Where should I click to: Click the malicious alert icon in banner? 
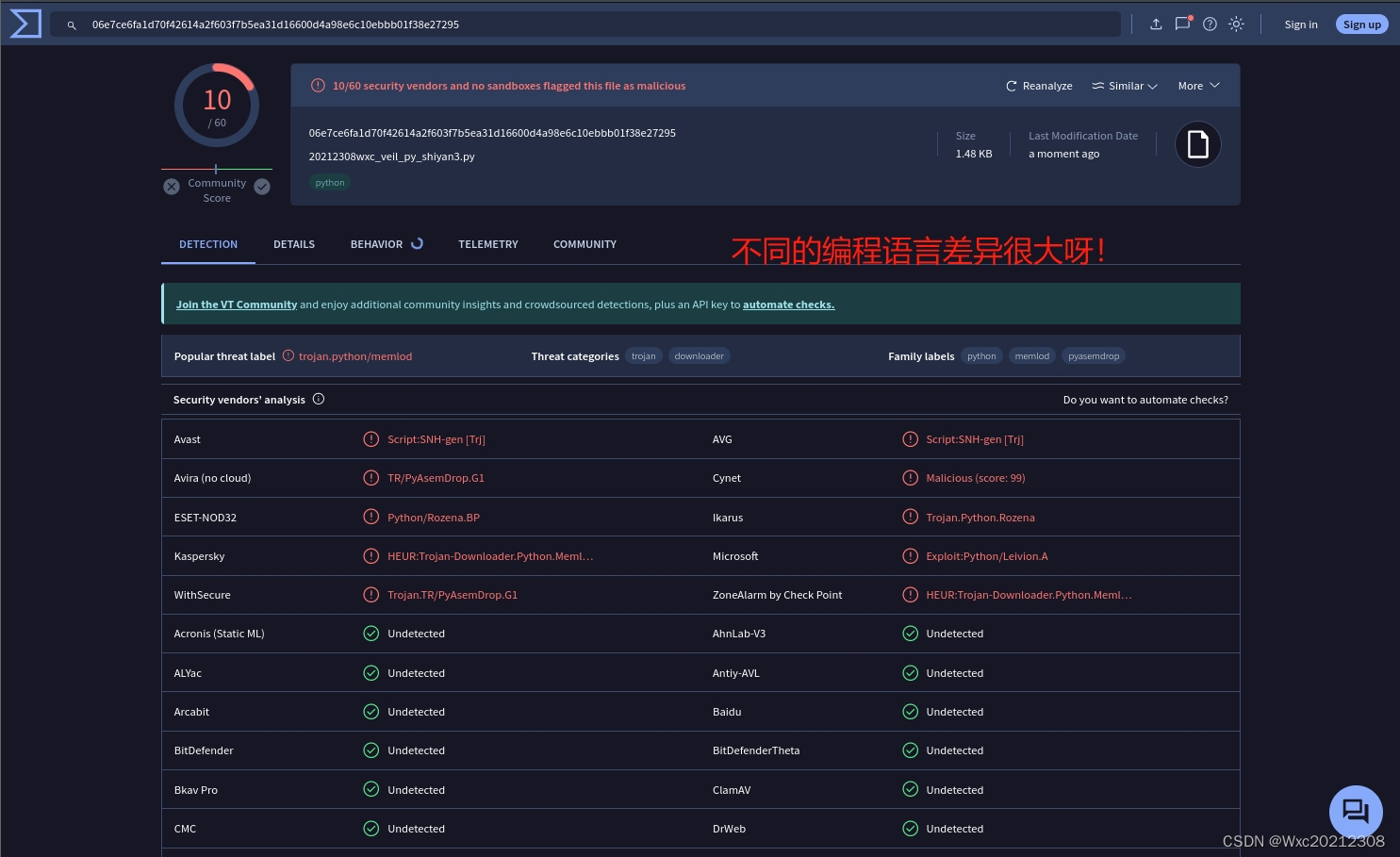(x=319, y=86)
